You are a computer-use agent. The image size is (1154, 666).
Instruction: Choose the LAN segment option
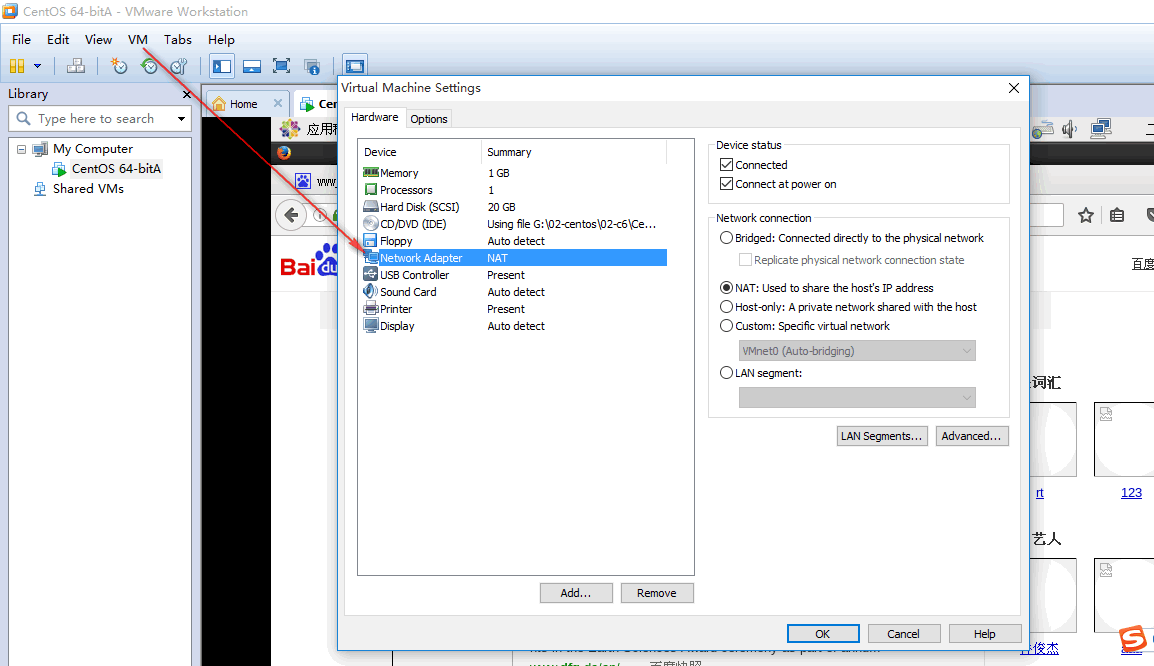[x=726, y=373]
